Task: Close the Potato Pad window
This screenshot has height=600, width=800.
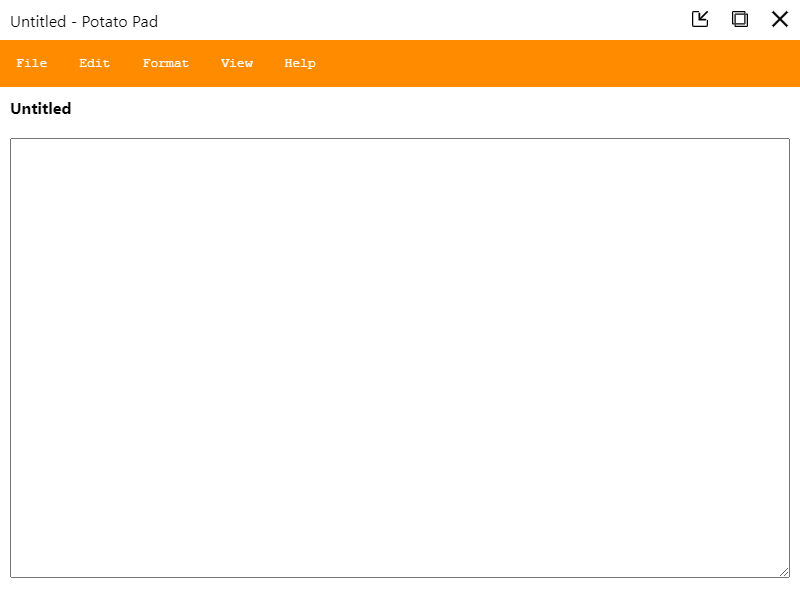Action: click(780, 19)
